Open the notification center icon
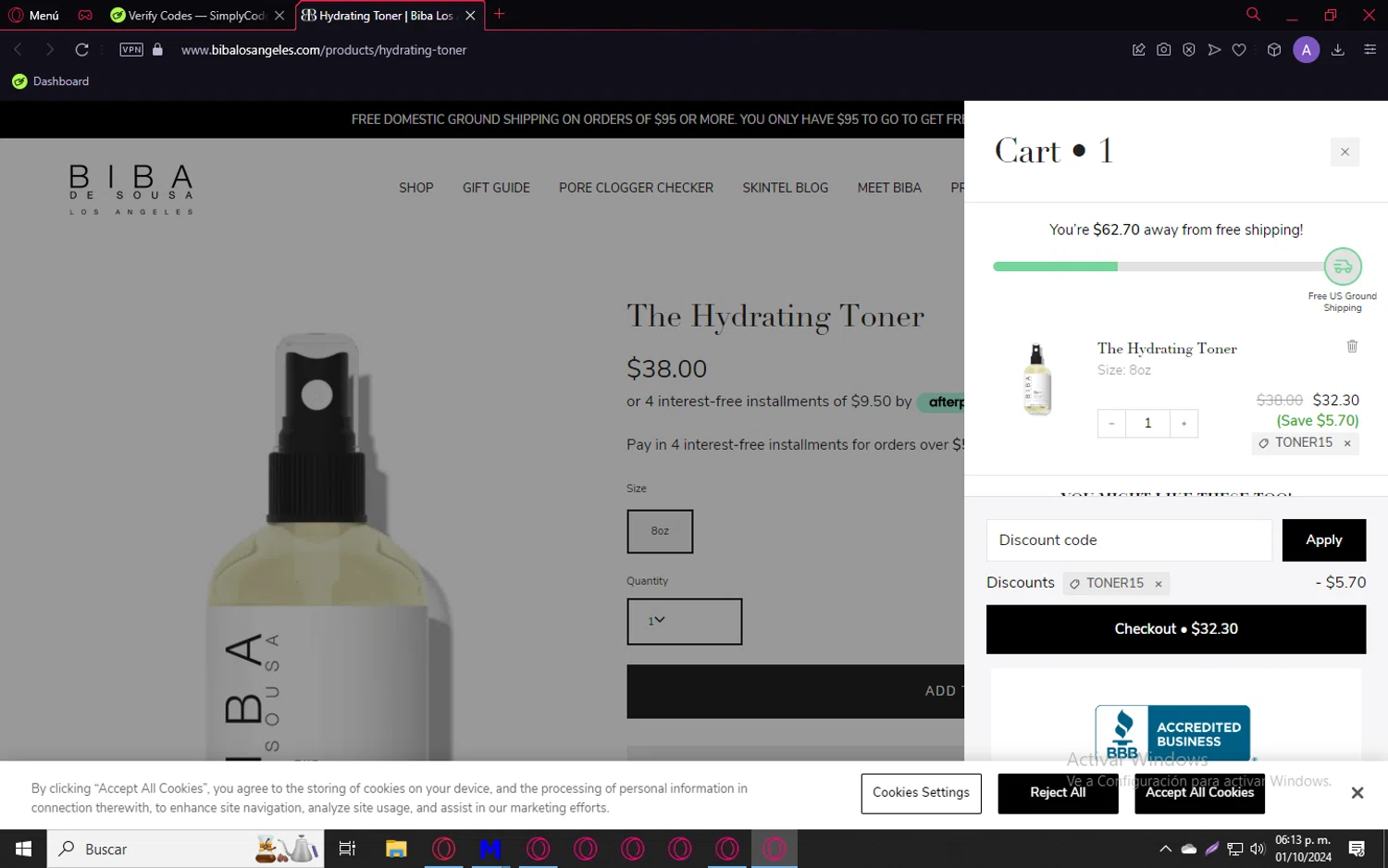 [x=1357, y=849]
